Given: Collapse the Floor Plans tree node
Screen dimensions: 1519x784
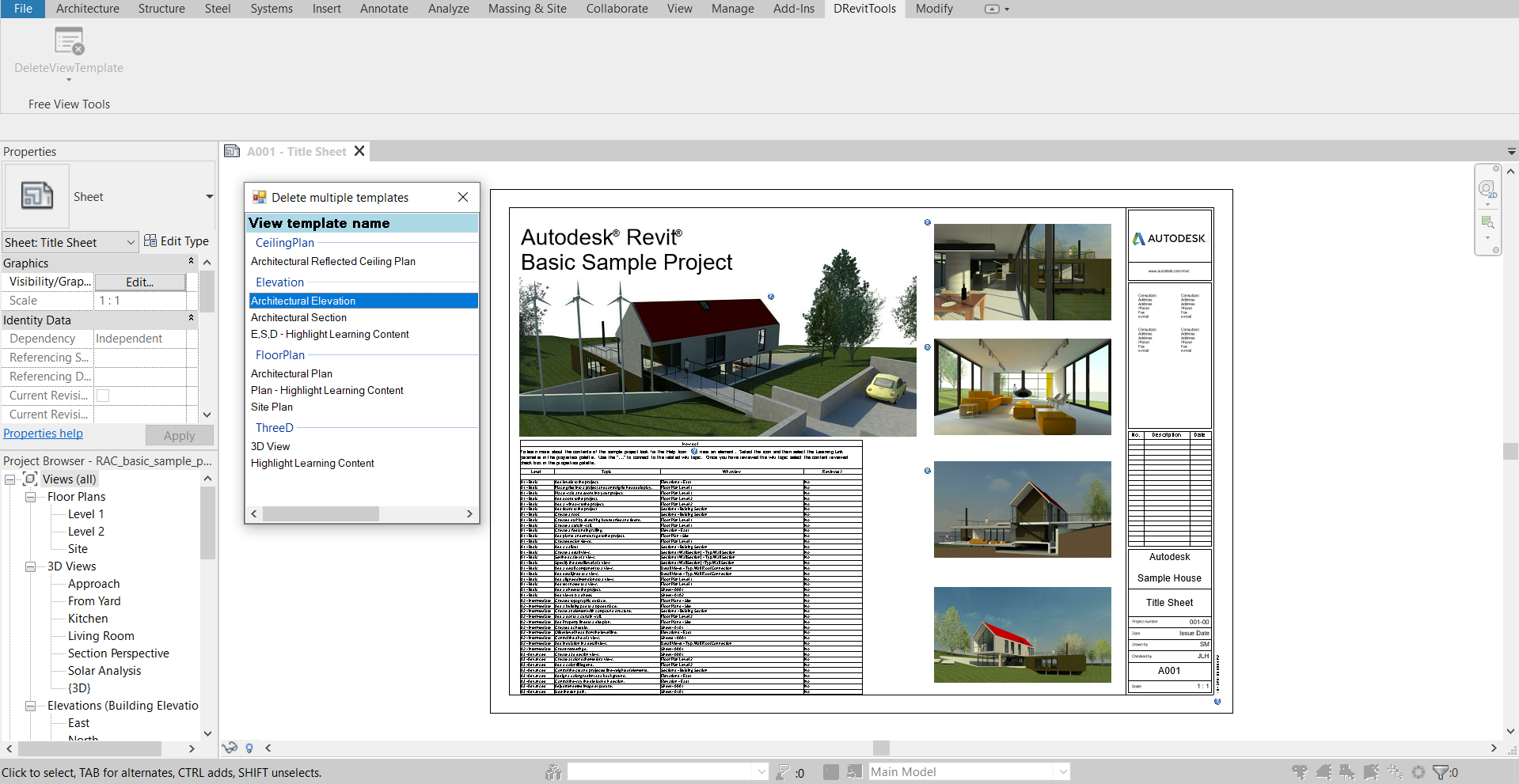Looking at the screenshot, I should point(30,497).
